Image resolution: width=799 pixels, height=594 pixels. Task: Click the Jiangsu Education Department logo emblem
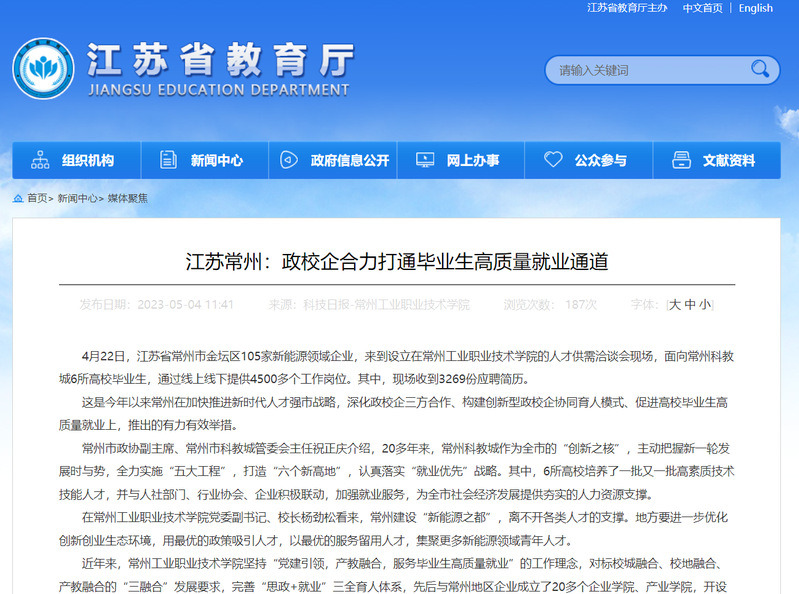tap(43, 68)
